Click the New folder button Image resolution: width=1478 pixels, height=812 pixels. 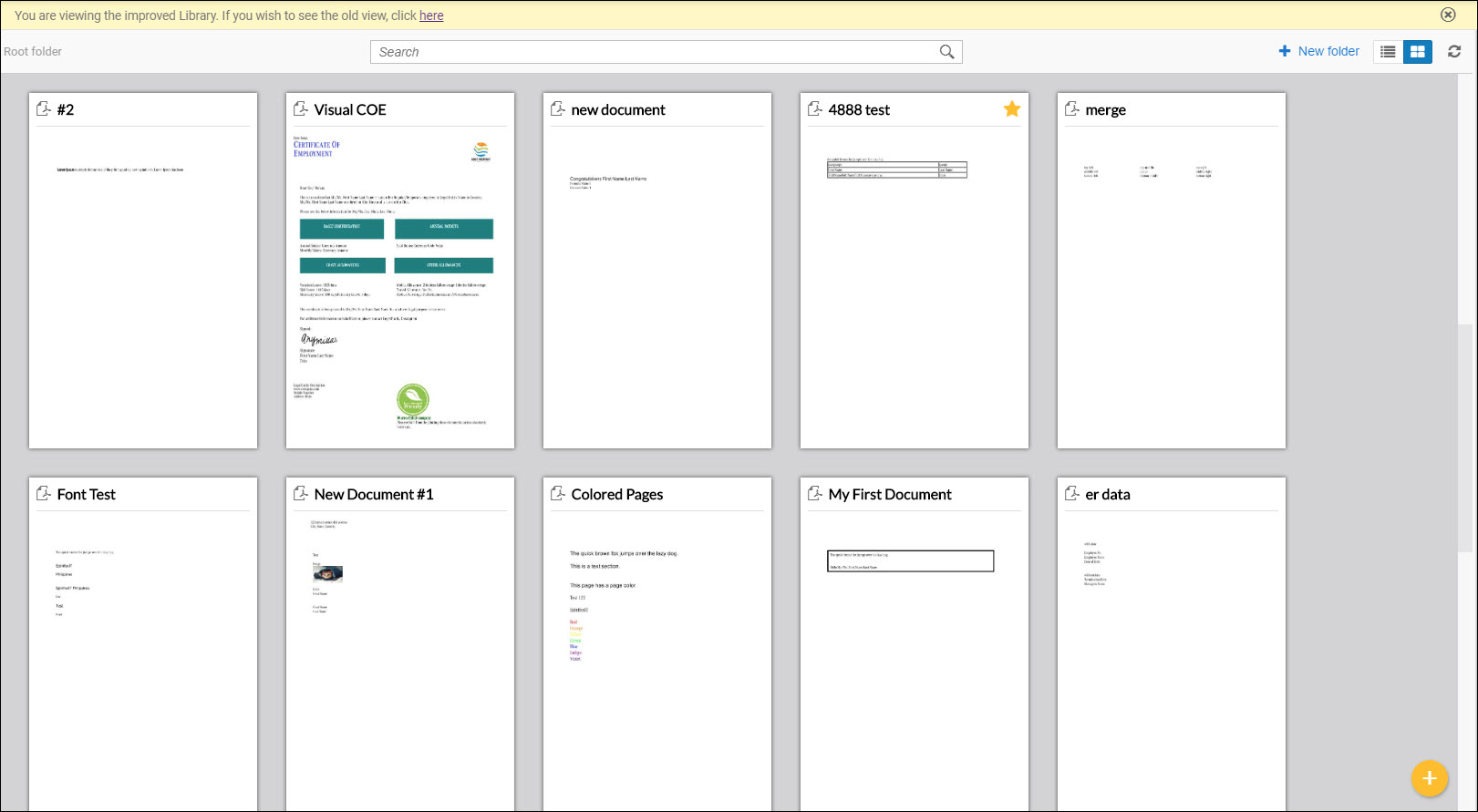pyautogui.click(x=1318, y=51)
